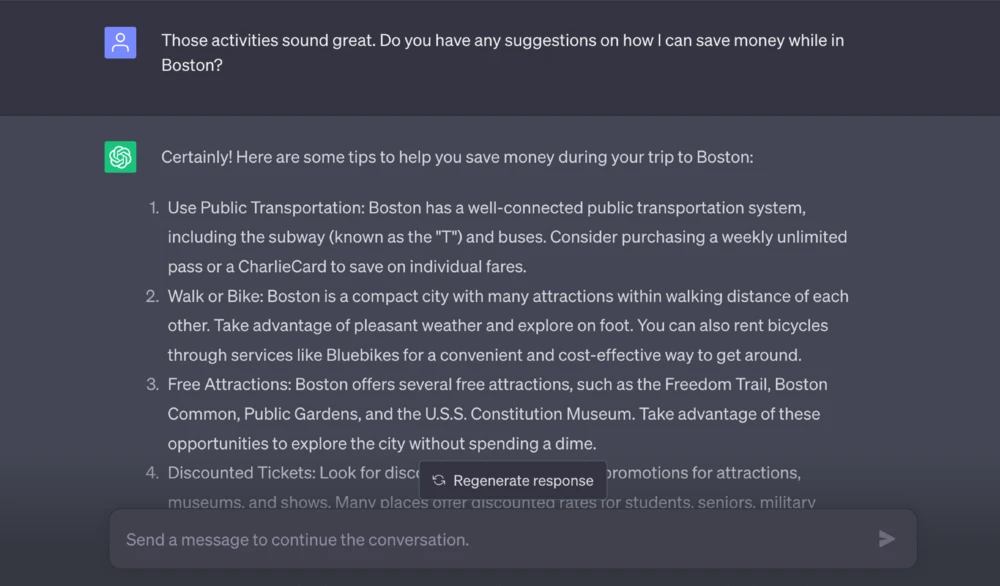Image resolution: width=1000 pixels, height=586 pixels.
Task: Click the list number 1 marker
Action: (154, 208)
